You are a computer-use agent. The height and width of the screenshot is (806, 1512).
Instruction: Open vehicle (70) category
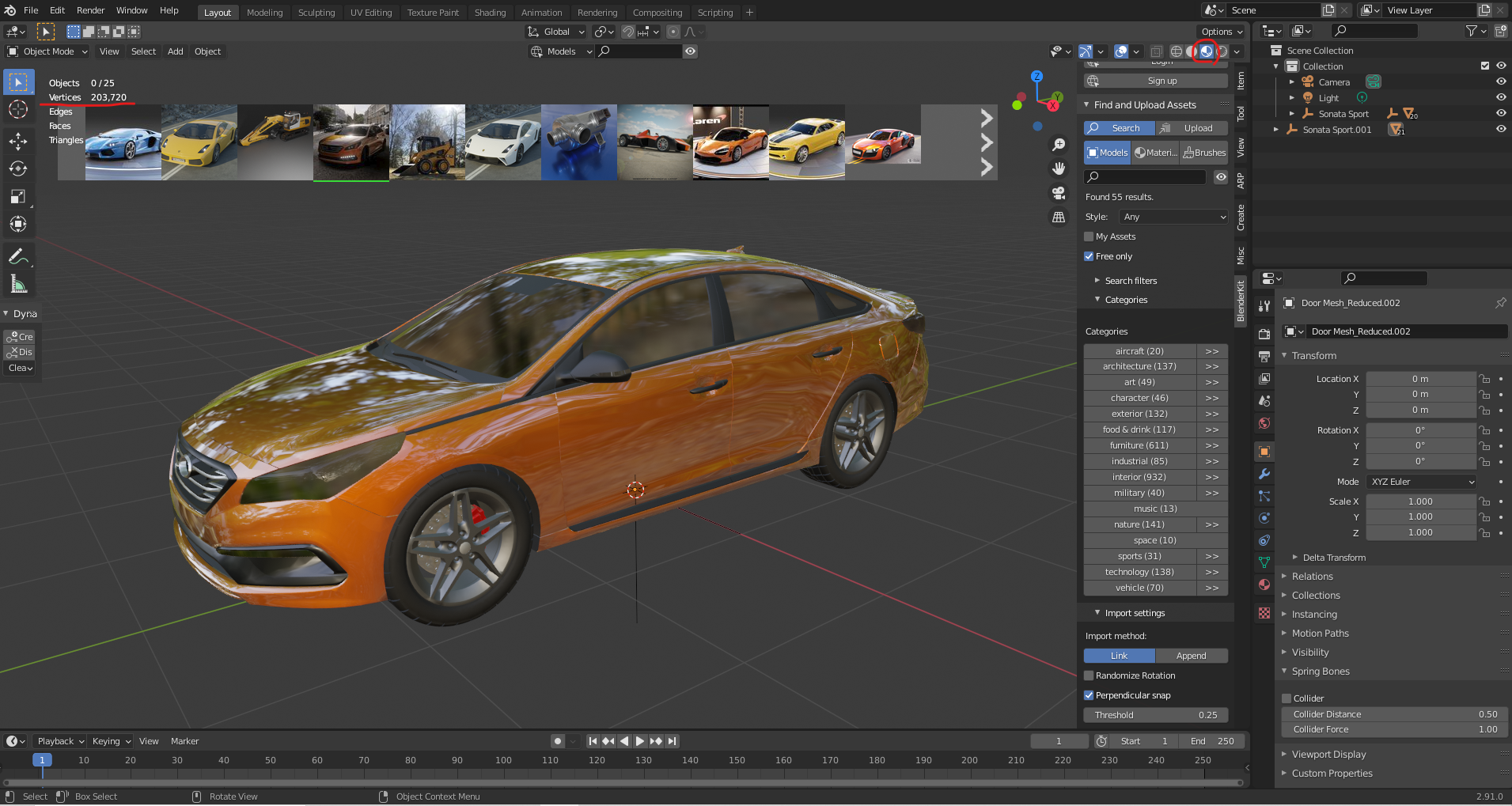point(1139,588)
